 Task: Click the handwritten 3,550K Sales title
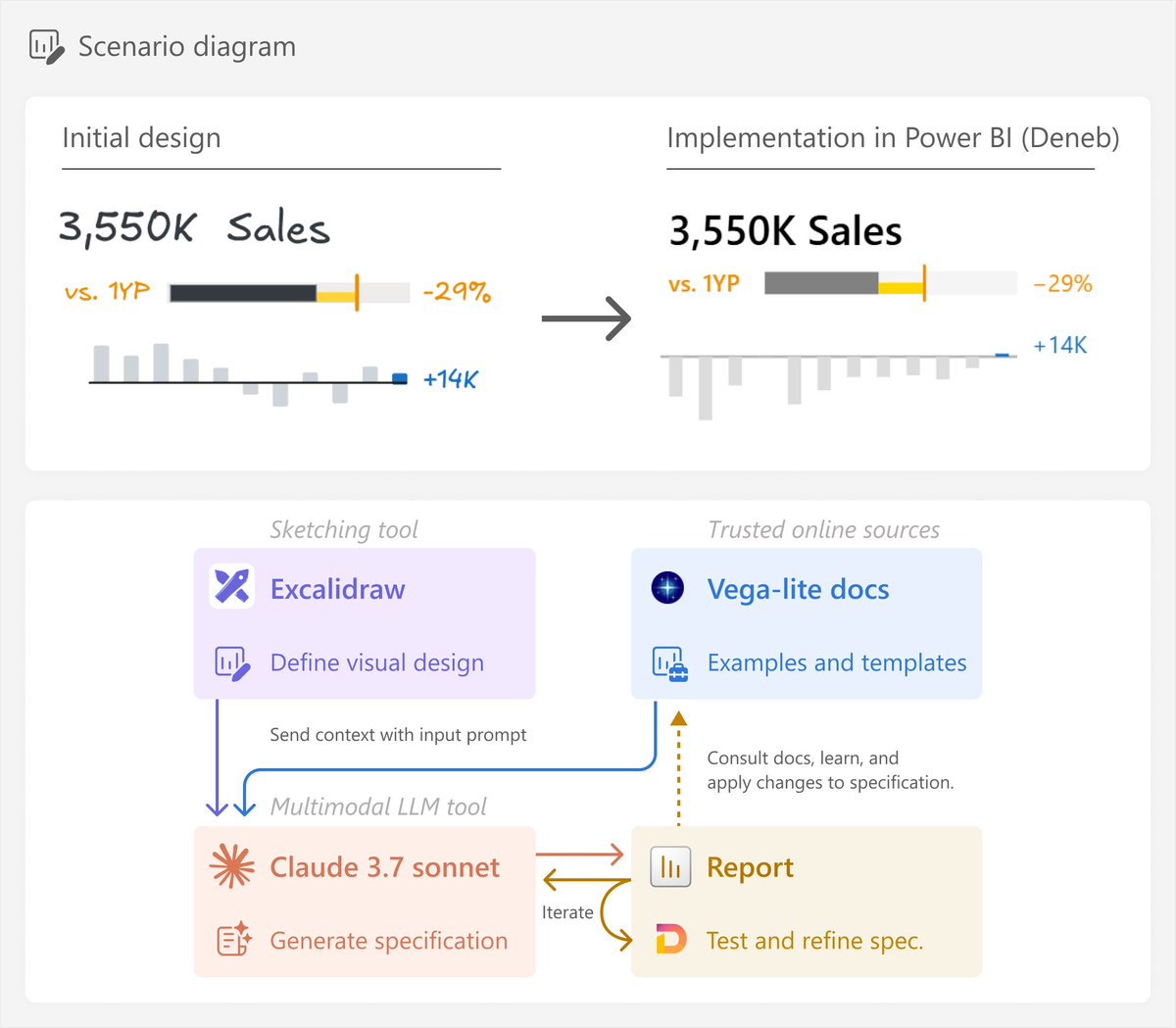194,226
